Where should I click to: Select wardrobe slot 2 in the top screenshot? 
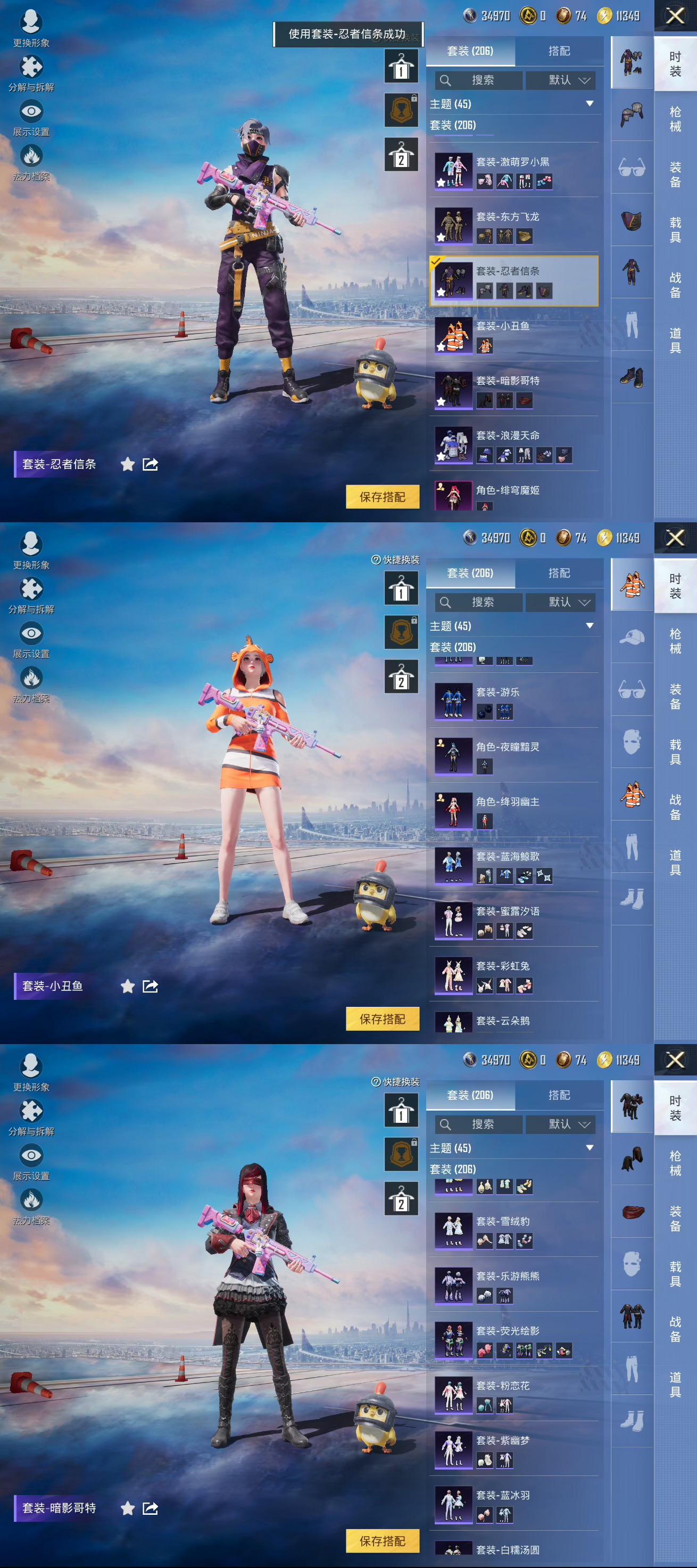coord(401,155)
